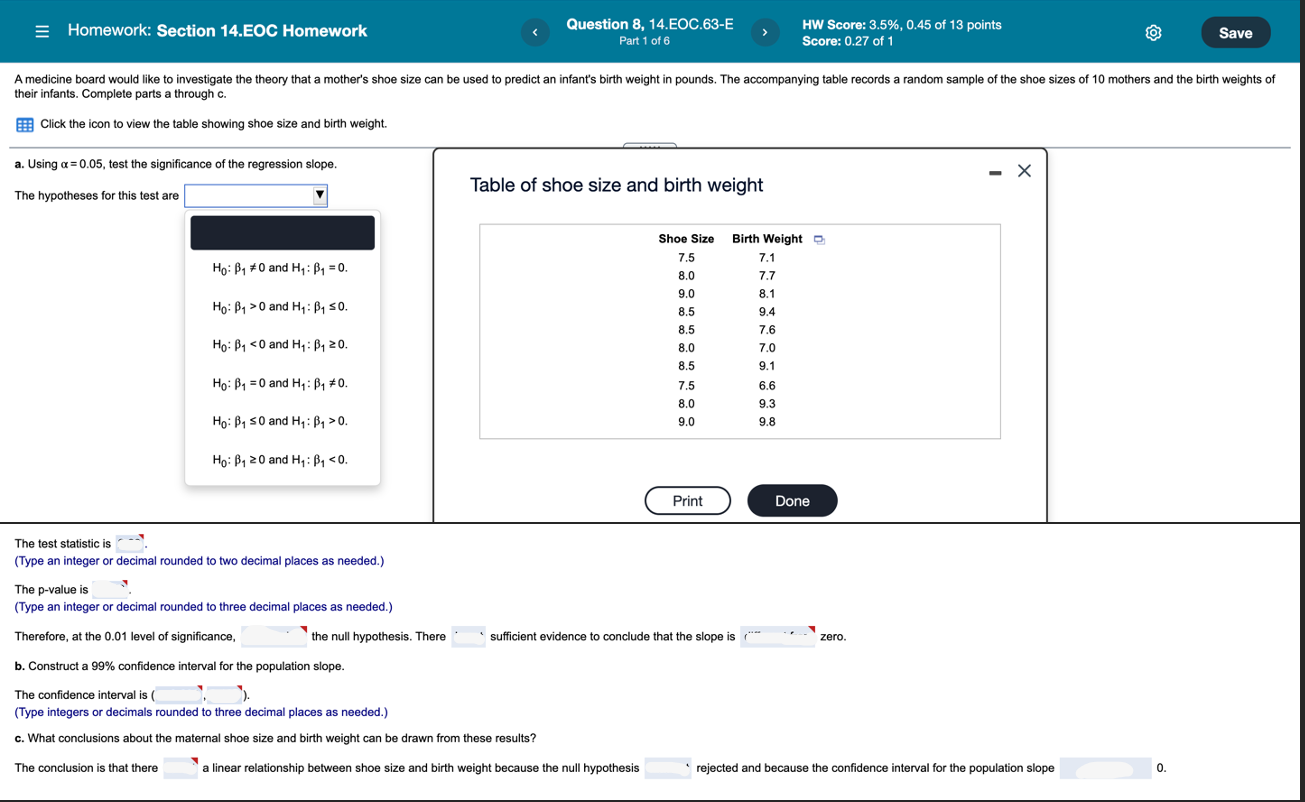Go to the previous question part arrow
Viewport: 1305px width, 802px height.
coord(535,31)
